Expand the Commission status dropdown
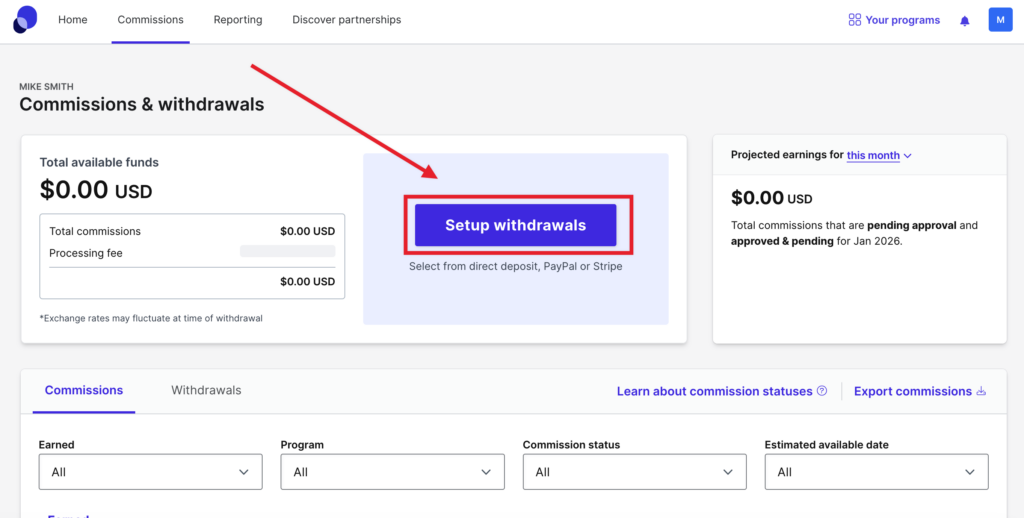 click(634, 472)
